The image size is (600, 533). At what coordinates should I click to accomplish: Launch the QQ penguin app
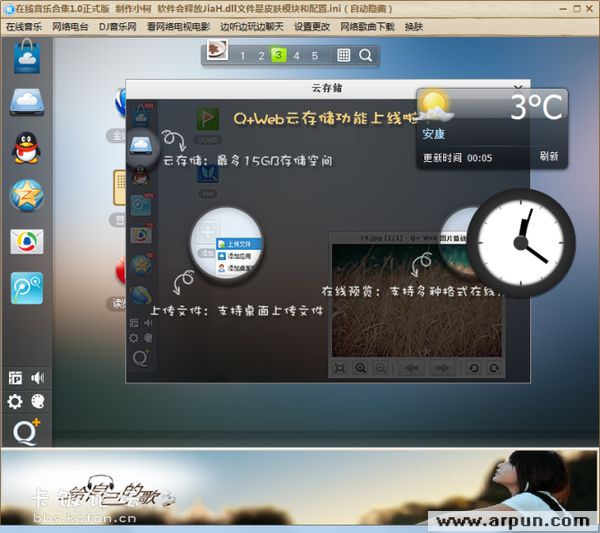pos(26,148)
